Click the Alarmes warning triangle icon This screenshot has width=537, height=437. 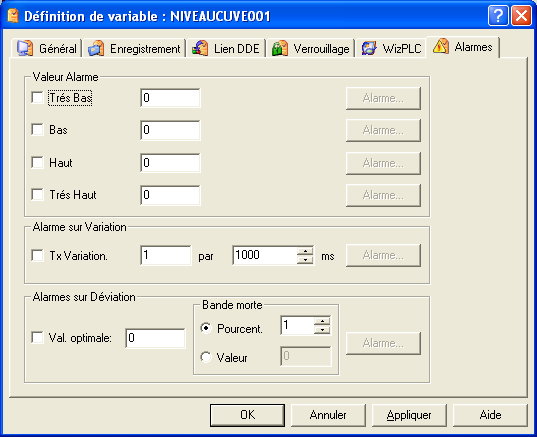[x=441, y=46]
